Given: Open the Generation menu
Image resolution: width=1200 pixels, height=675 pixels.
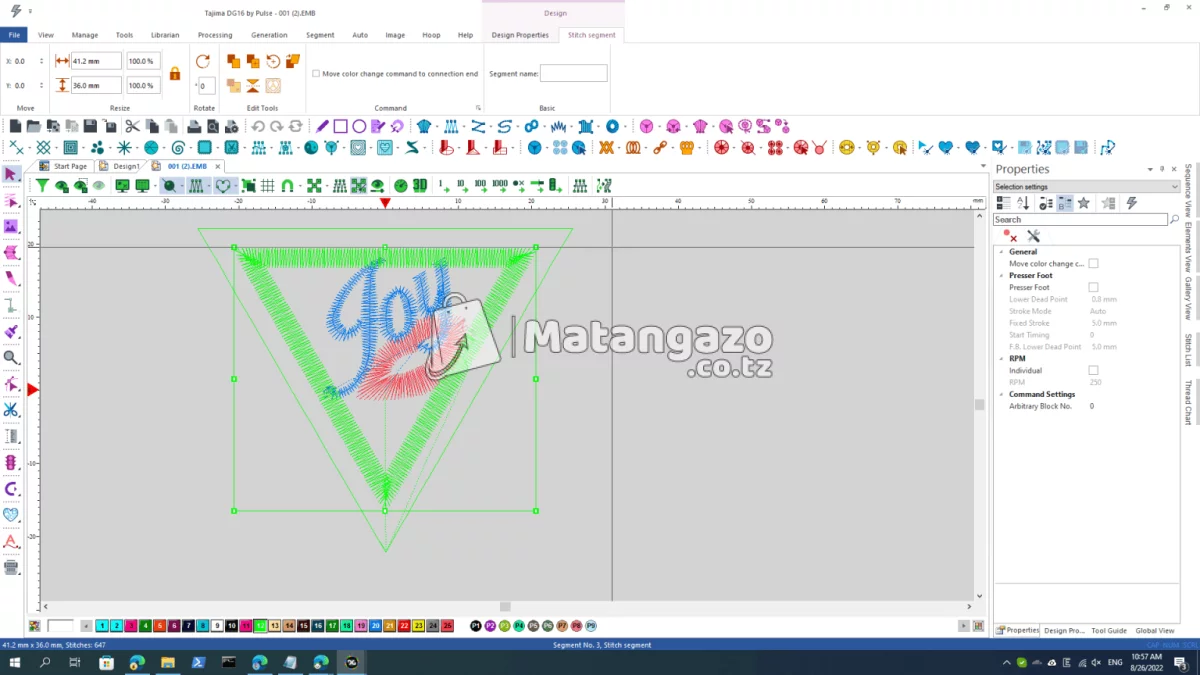Looking at the screenshot, I should [x=269, y=35].
